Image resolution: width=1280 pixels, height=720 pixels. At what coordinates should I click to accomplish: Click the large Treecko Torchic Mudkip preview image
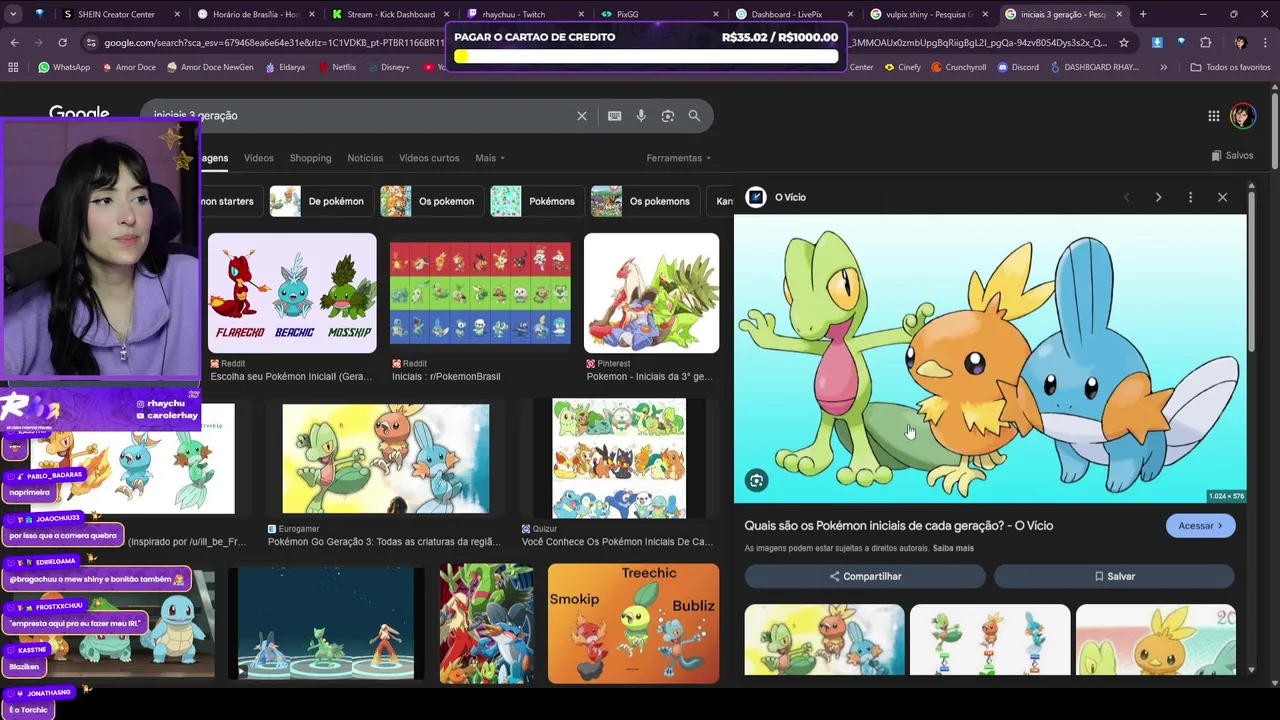(990, 359)
